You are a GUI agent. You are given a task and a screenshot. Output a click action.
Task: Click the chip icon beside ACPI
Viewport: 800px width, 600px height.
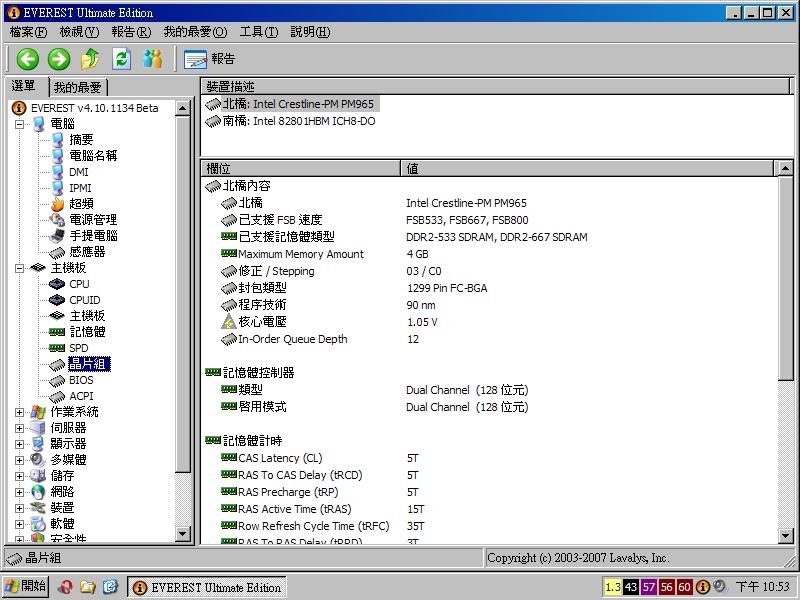57,396
